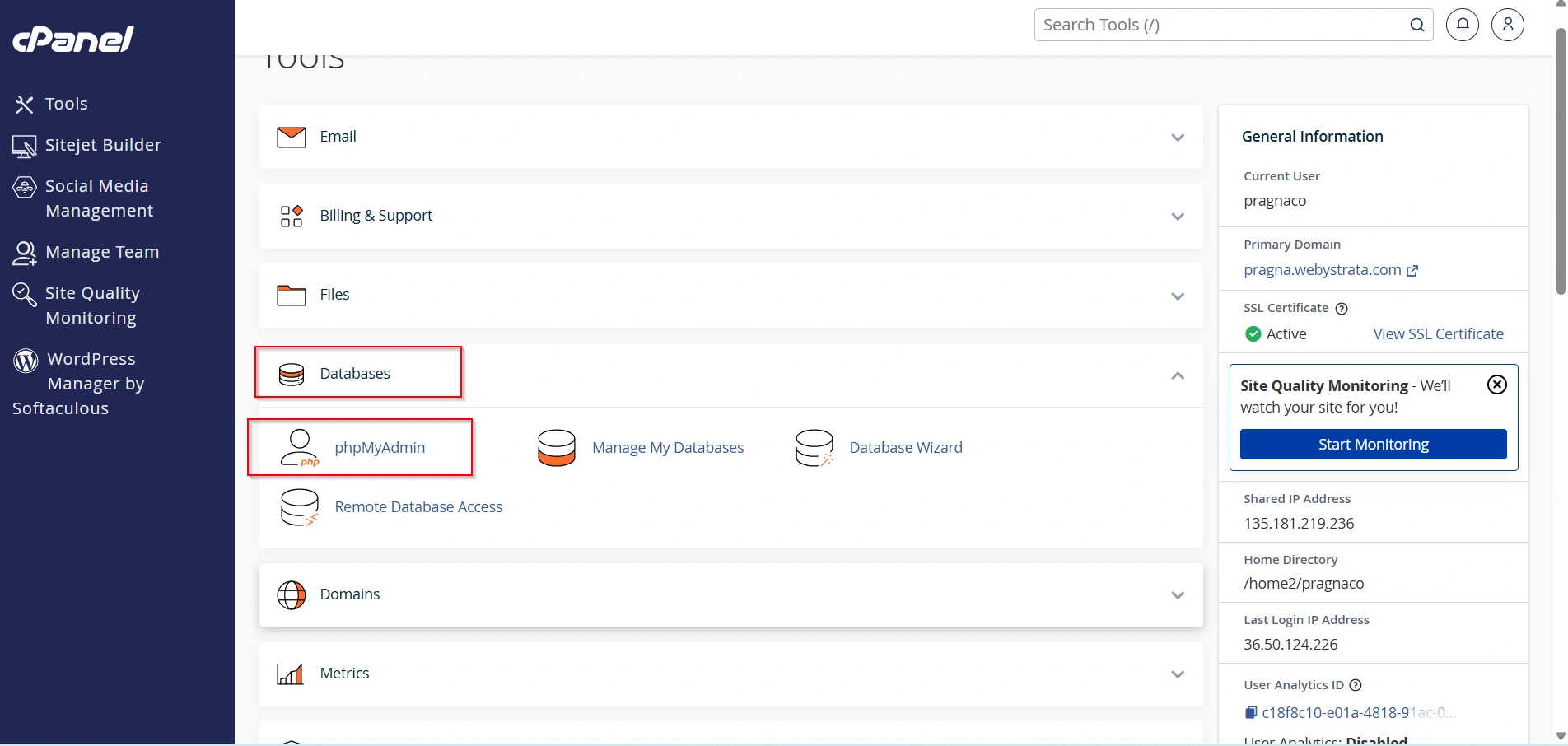Click the cPanel logo

[x=72, y=39]
